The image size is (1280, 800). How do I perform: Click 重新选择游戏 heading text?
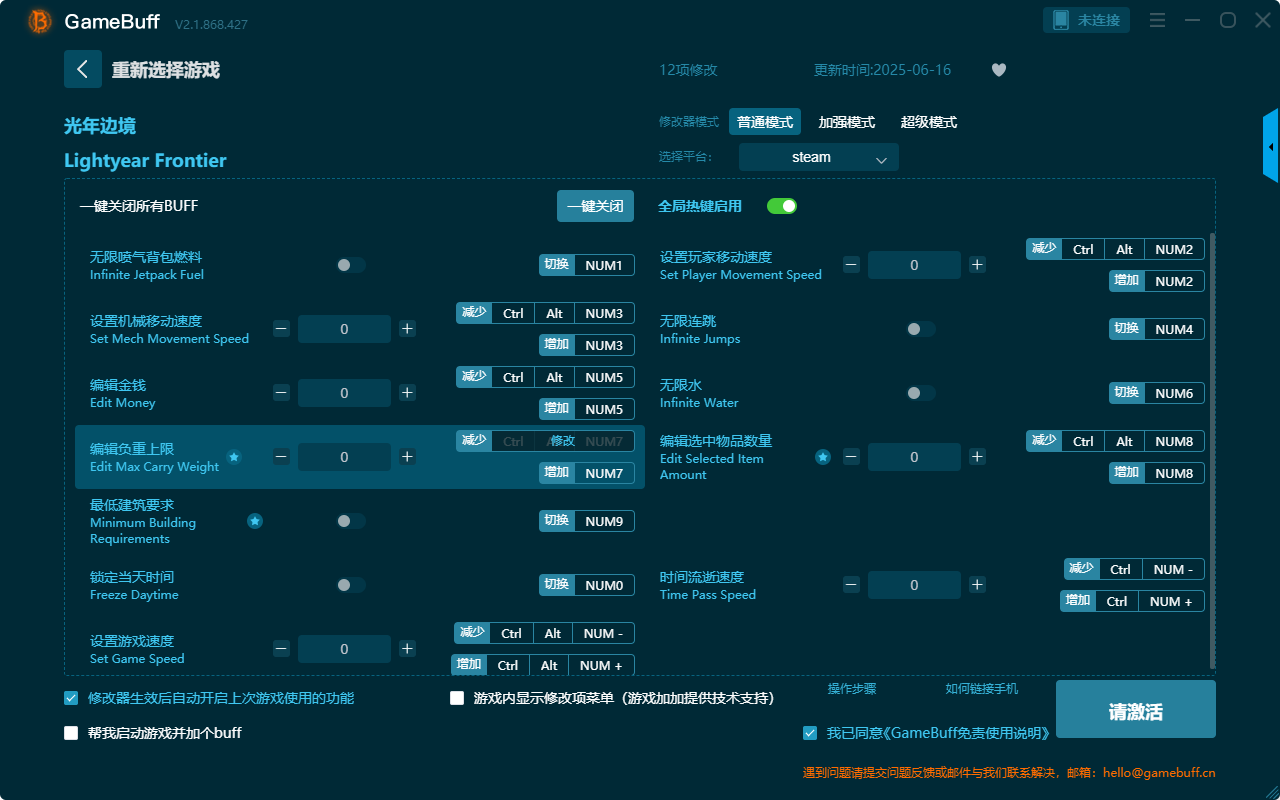166,70
